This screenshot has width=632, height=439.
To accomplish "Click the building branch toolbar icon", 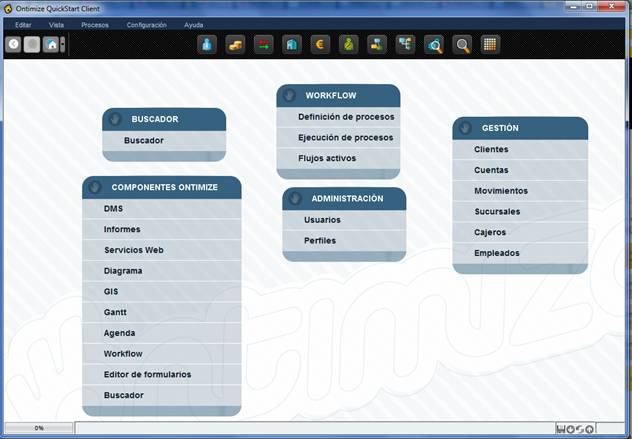I will [291, 44].
